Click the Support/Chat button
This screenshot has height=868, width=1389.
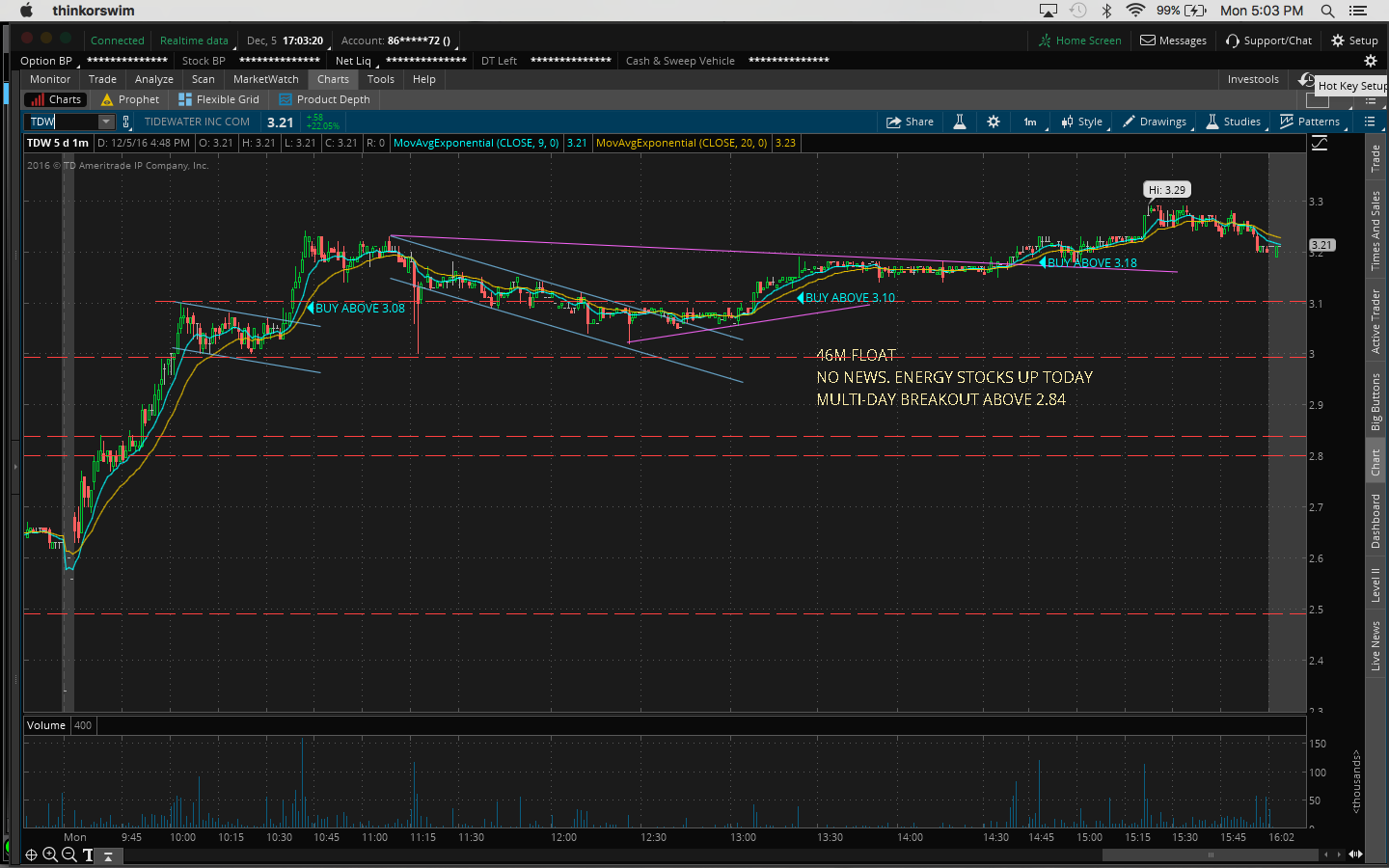tap(1268, 41)
